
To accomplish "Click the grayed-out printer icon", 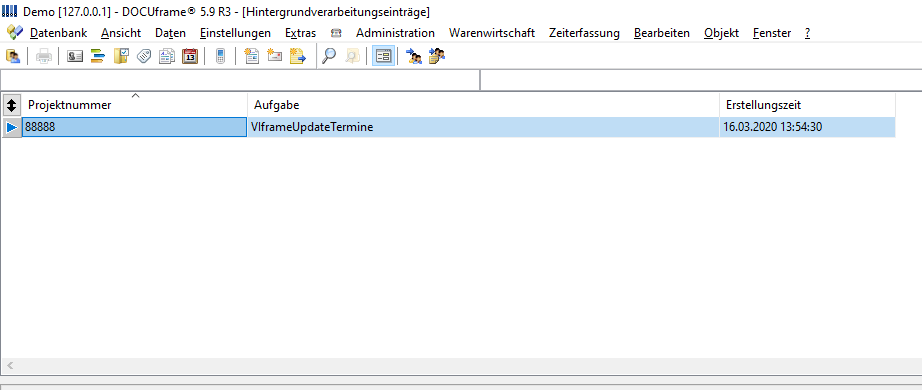I will tap(44, 56).
